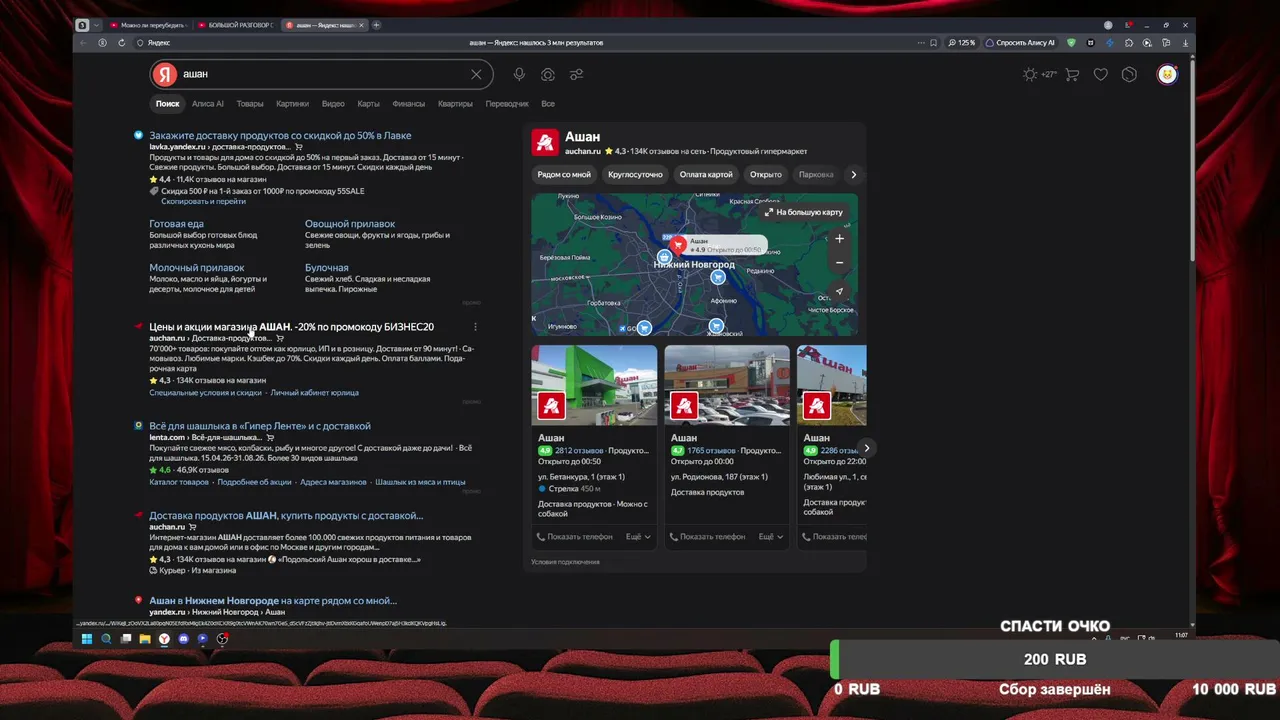Toggle the Круглосуточно filter chip
This screenshot has height=720, width=1280.
[635, 174]
